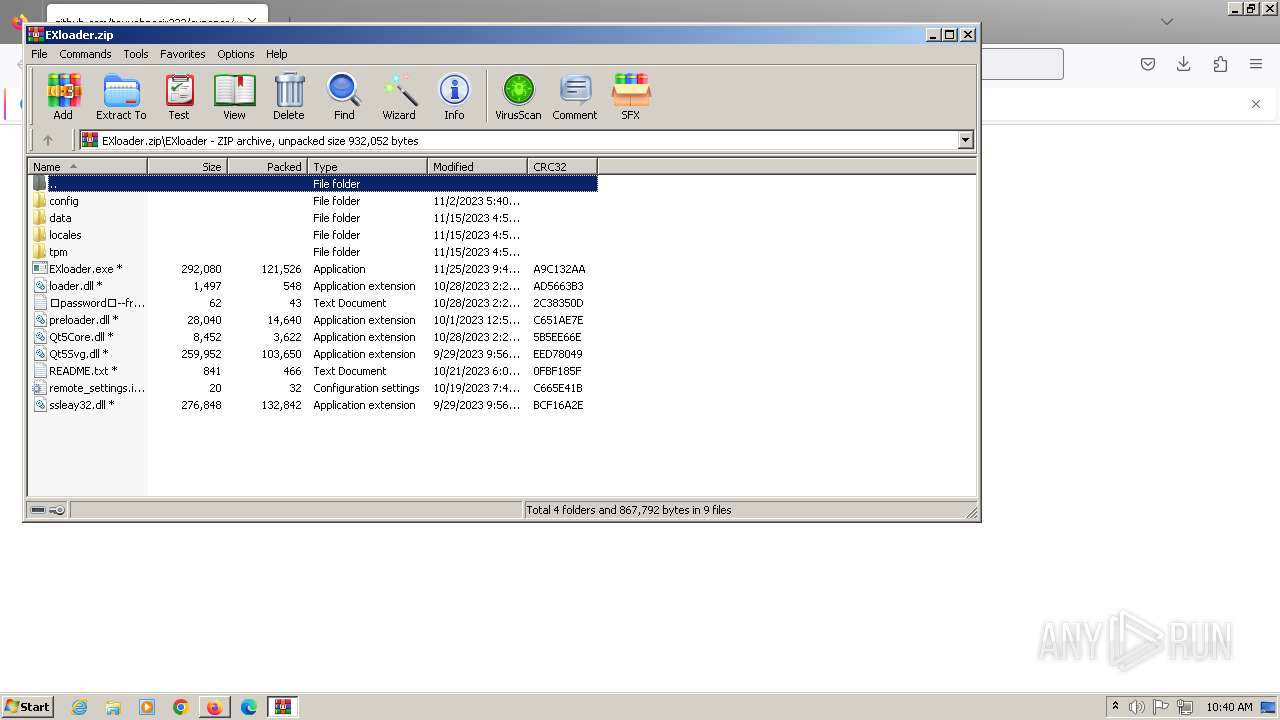Run the Test archive tool
This screenshot has width=1280, height=720.
[x=179, y=97]
